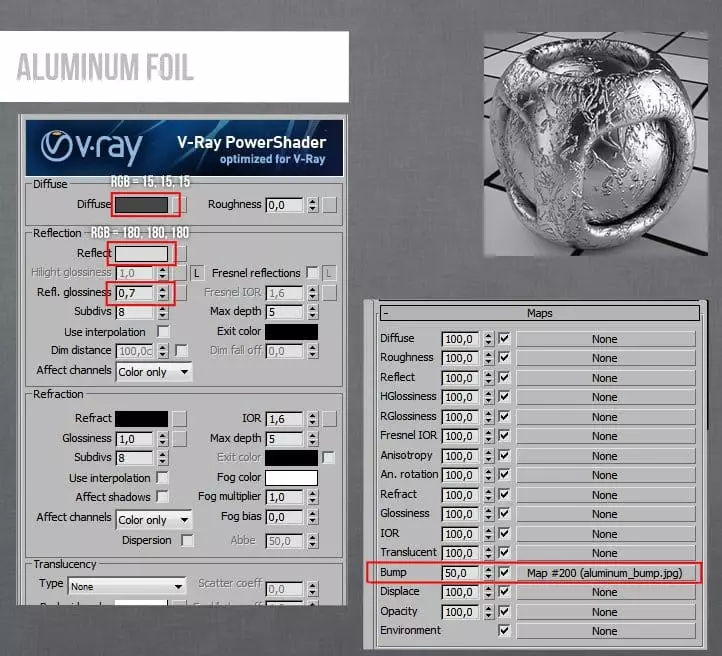The height and width of the screenshot is (656, 722).
Task: Click the Refl. glossiness map slot button
Action: coord(181,293)
